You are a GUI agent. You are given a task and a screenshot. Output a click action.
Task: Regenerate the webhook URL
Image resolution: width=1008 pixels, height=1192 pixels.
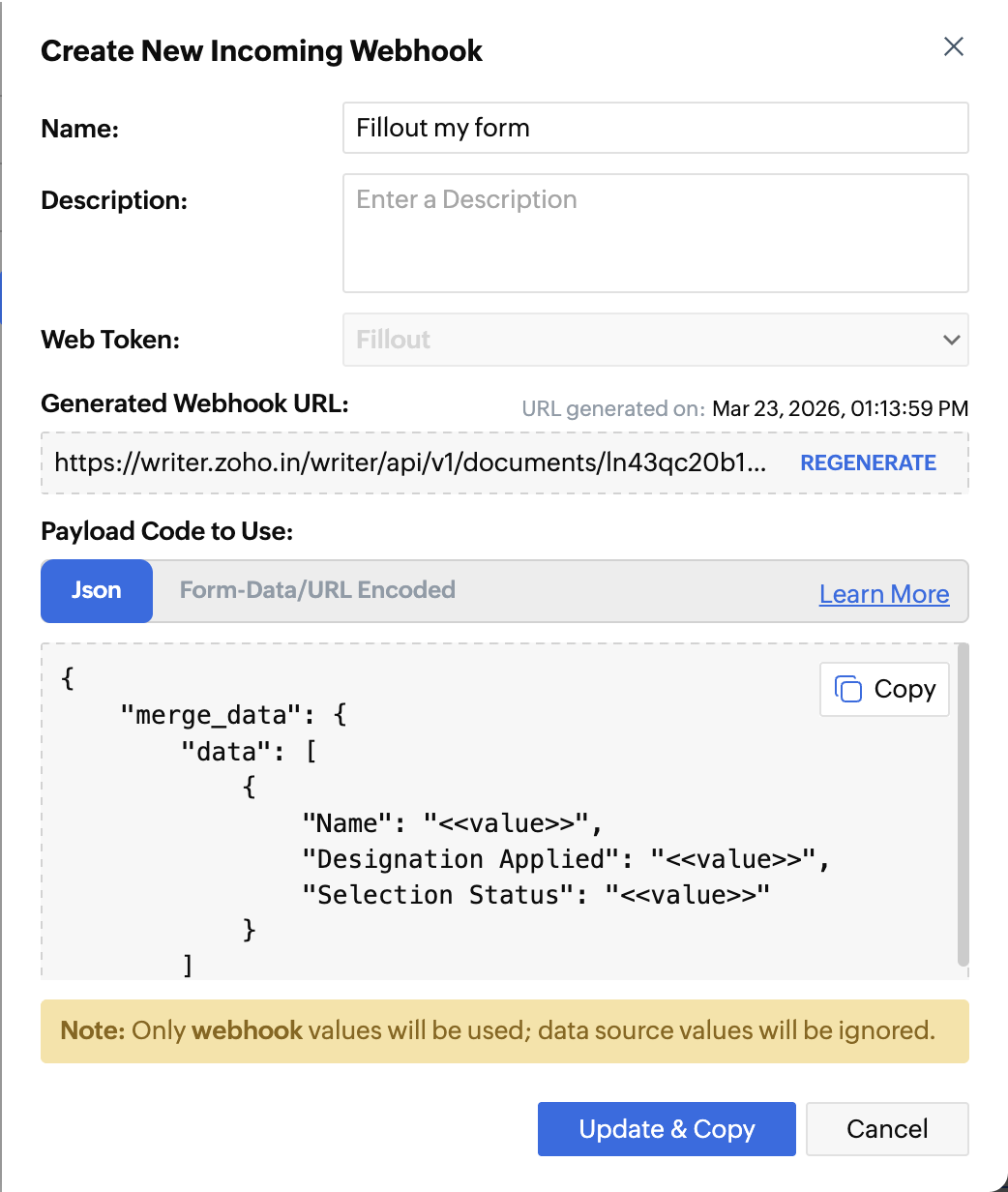tap(868, 462)
